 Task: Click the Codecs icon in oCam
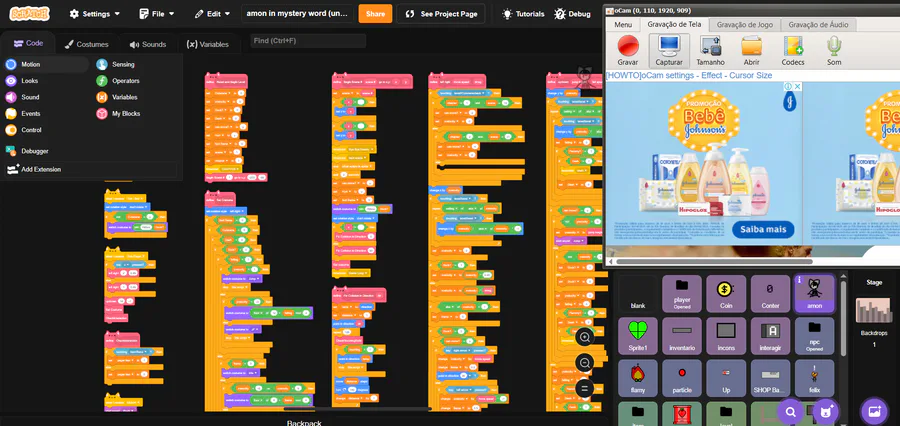(x=793, y=51)
